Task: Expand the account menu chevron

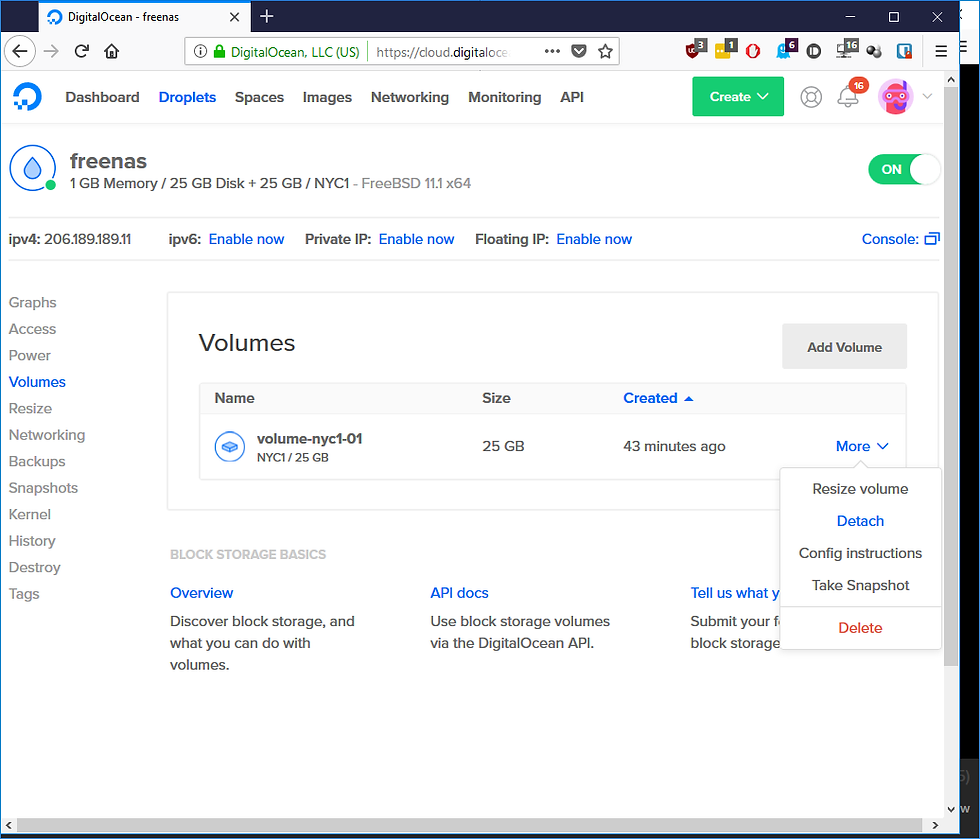Action: [x=928, y=96]
